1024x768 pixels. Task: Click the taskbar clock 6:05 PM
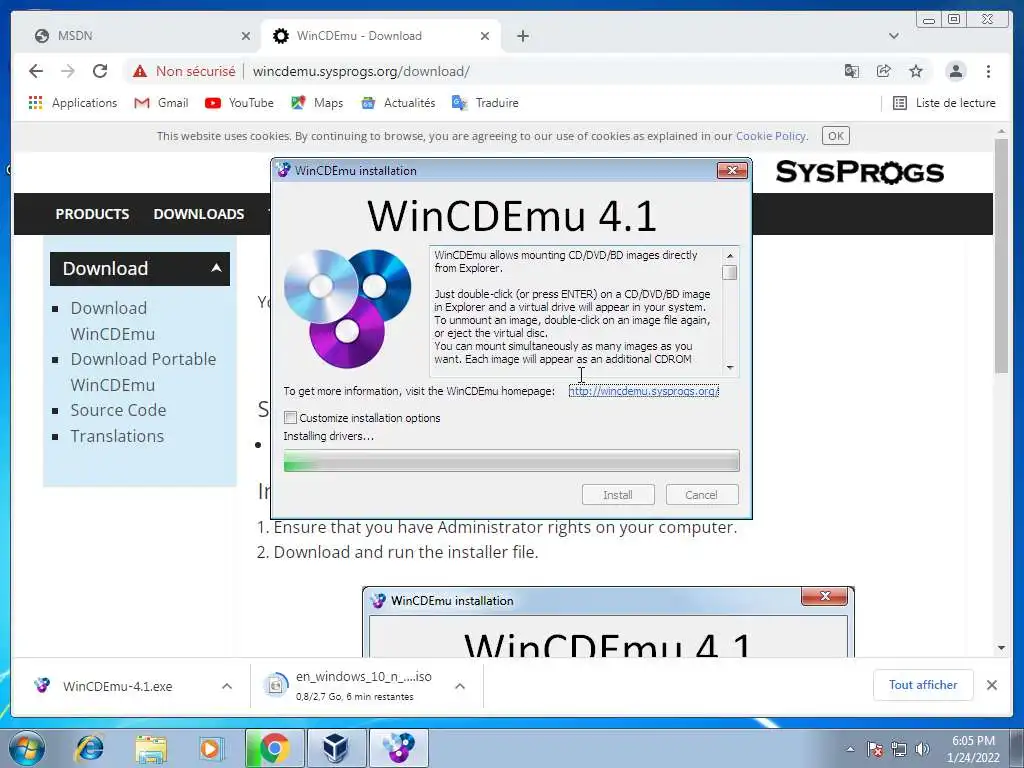tap(973, 749)
